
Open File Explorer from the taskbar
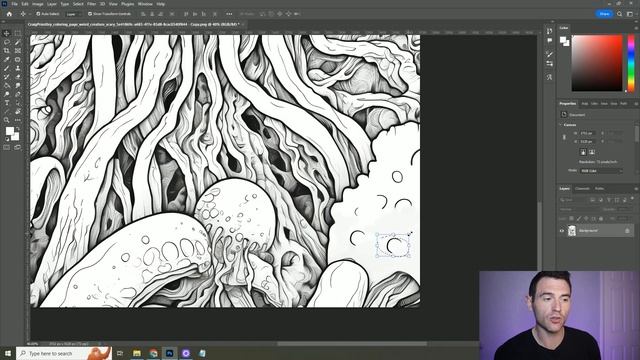[x=137, y=353]
